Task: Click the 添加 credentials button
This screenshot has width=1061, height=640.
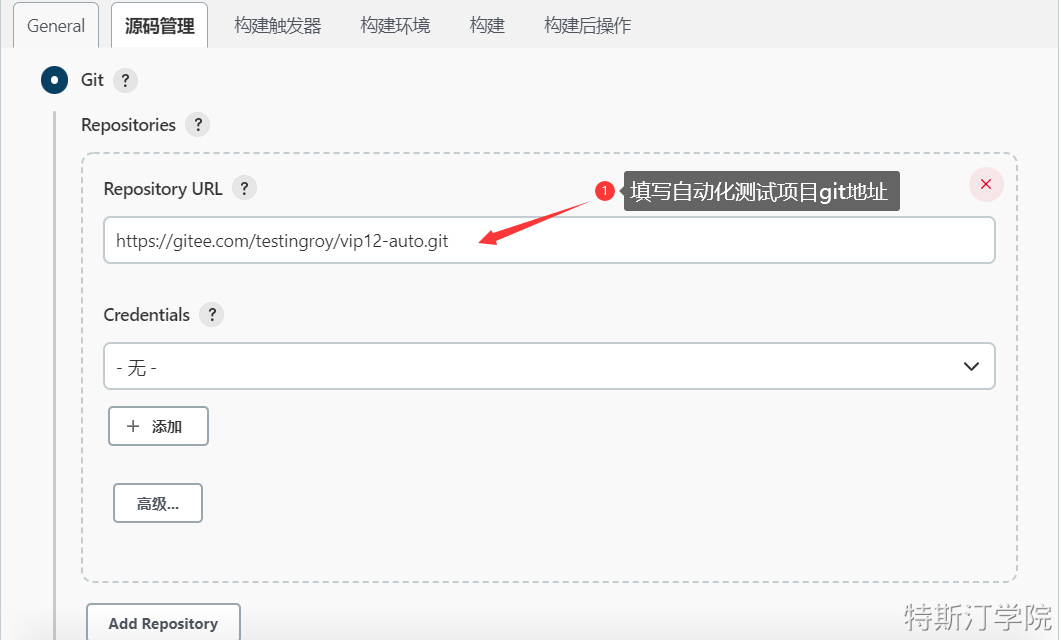Action: [158, 426]
